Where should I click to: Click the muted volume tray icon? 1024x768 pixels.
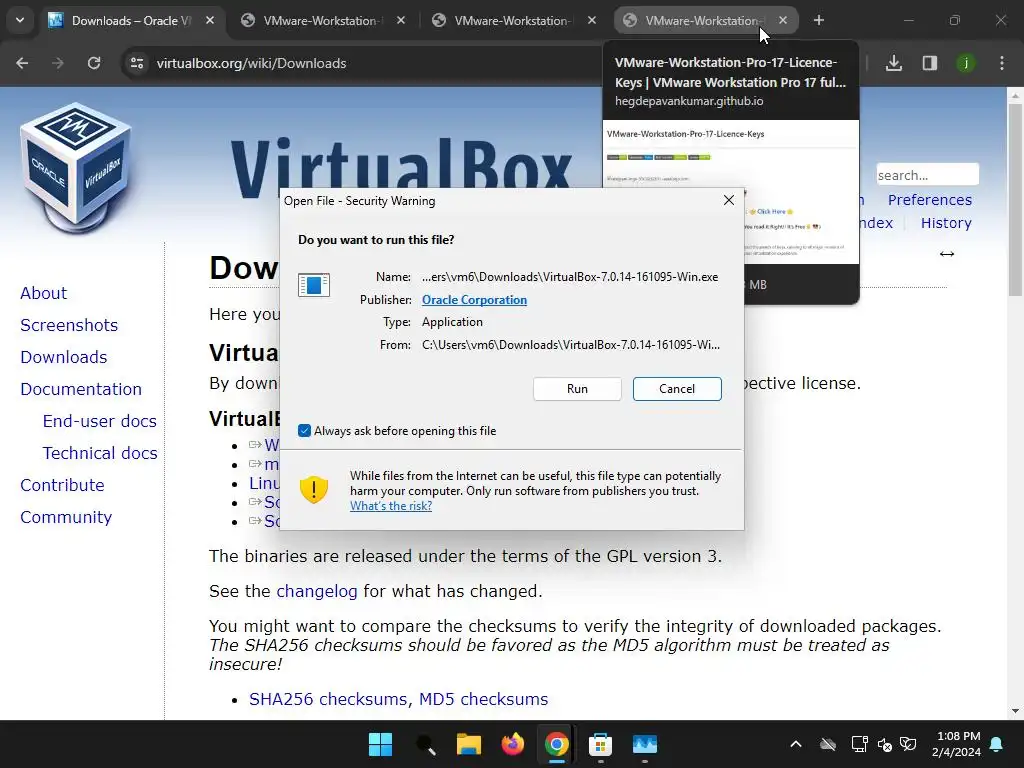[885, 744]
